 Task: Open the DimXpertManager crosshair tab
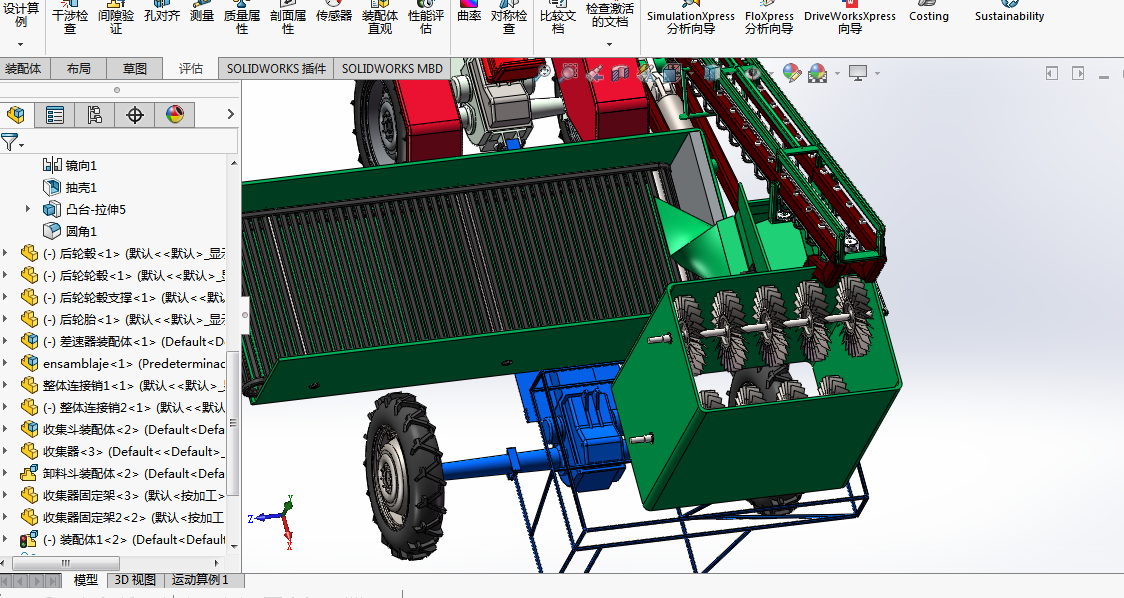(x=135, y=115)
